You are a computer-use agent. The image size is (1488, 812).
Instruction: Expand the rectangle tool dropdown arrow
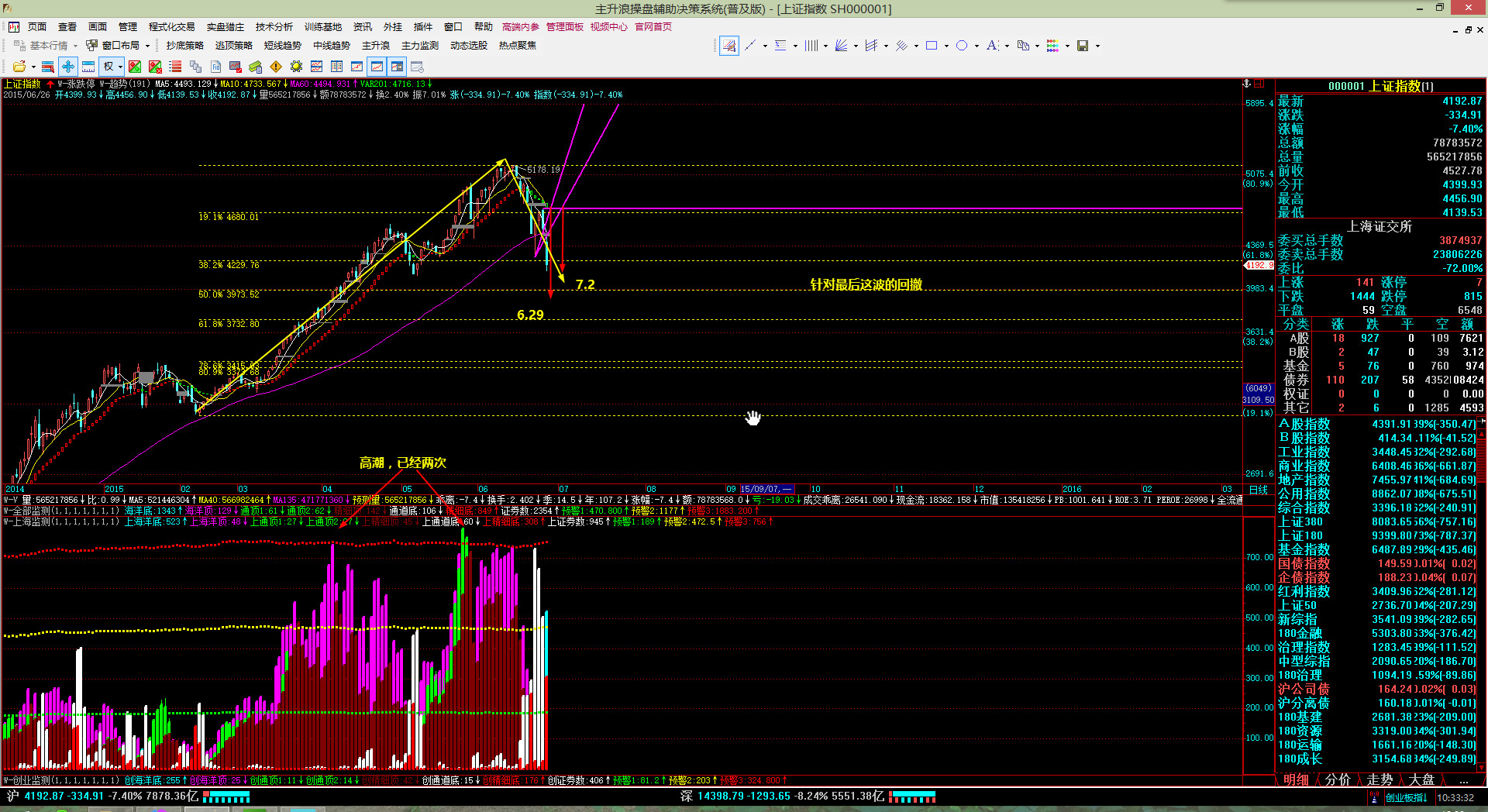(x=946, y=46)
